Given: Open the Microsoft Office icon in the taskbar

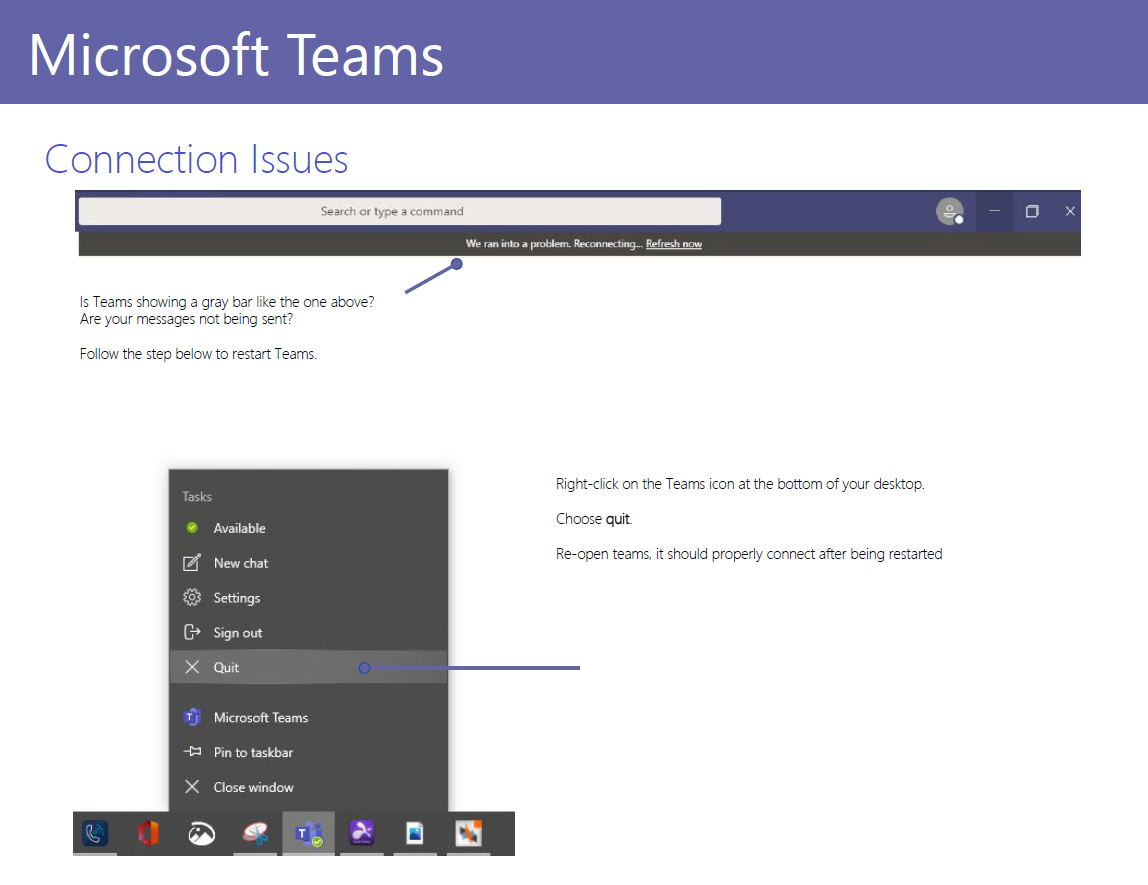Looking at the screenshot, I should (x=149, y=833).
